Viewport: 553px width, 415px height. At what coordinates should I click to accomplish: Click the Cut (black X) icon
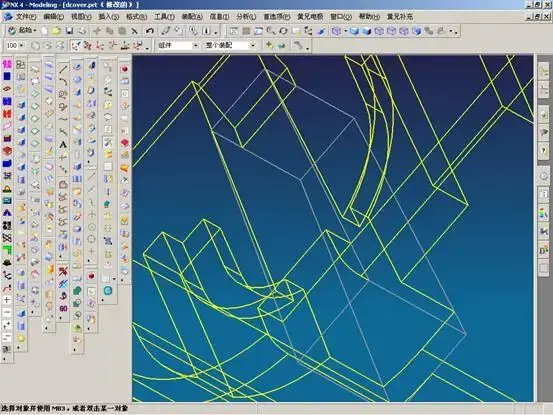point(134,31)
